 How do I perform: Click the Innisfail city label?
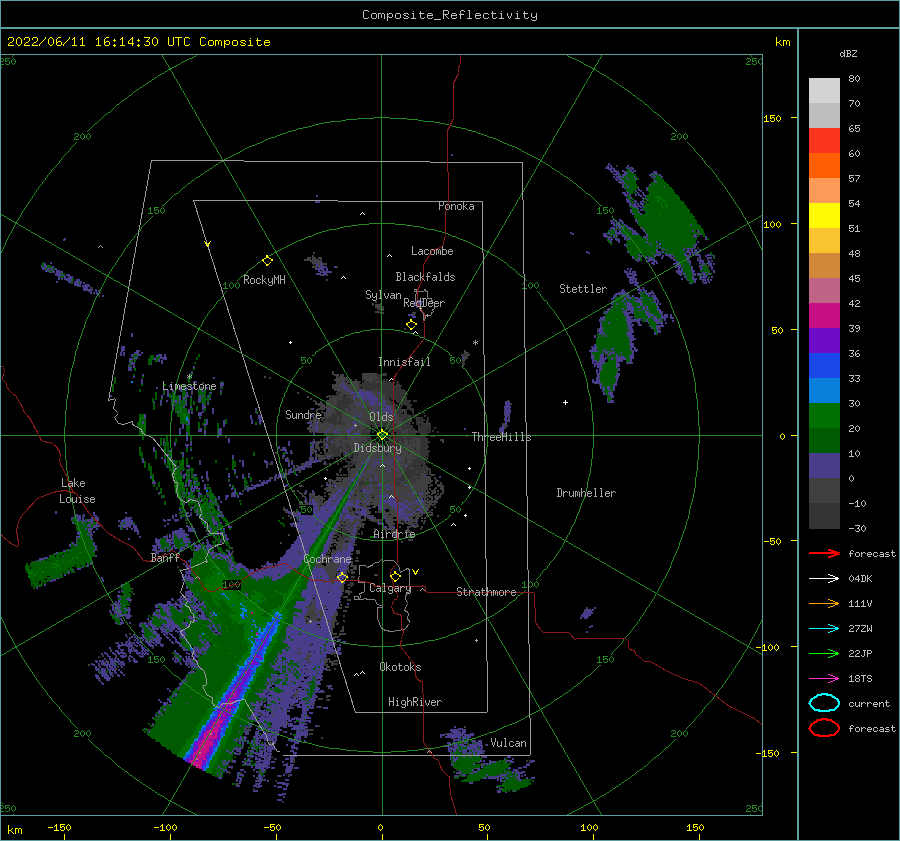(404, 362)
